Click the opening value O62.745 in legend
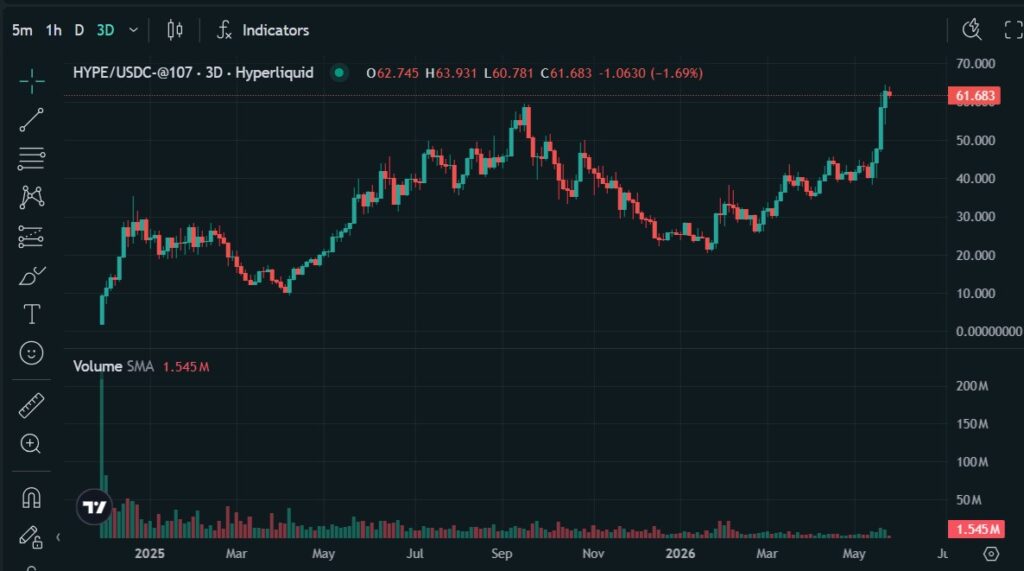Image resolution: width=1024 pixels, height=571 pixels. pos(392,73)
